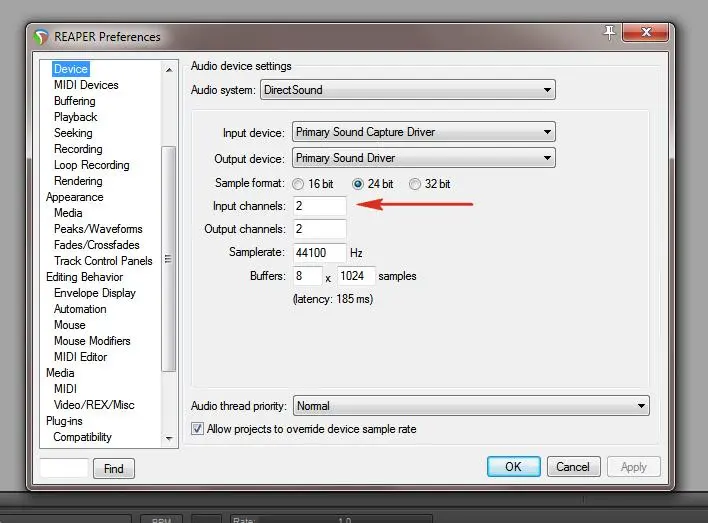This screenshot has height=523, width=708.
Task: Click the tree scrollbar down arrow
Action: (x=169, y=439)
